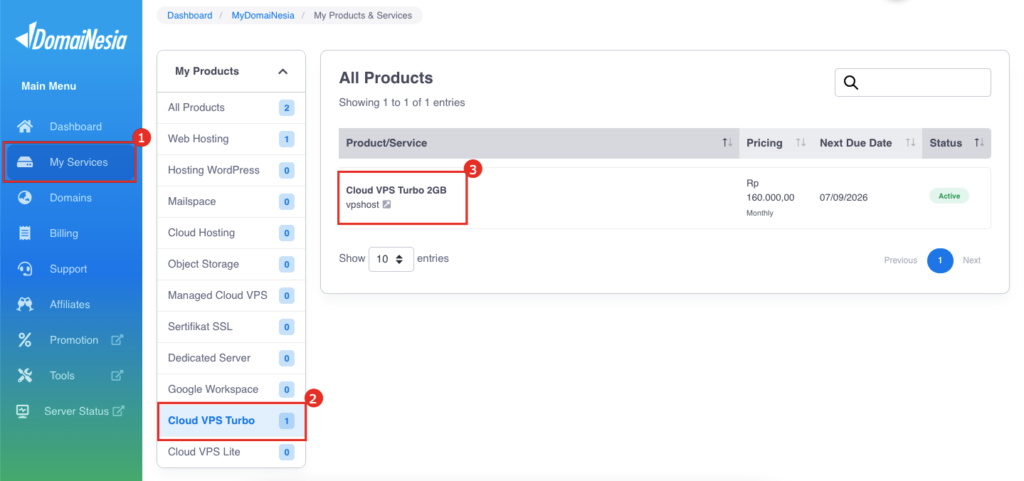The image size is (1024, 481).
Task: Select Cloud VPS Turbo category
Action: click(x=231, y=421)
